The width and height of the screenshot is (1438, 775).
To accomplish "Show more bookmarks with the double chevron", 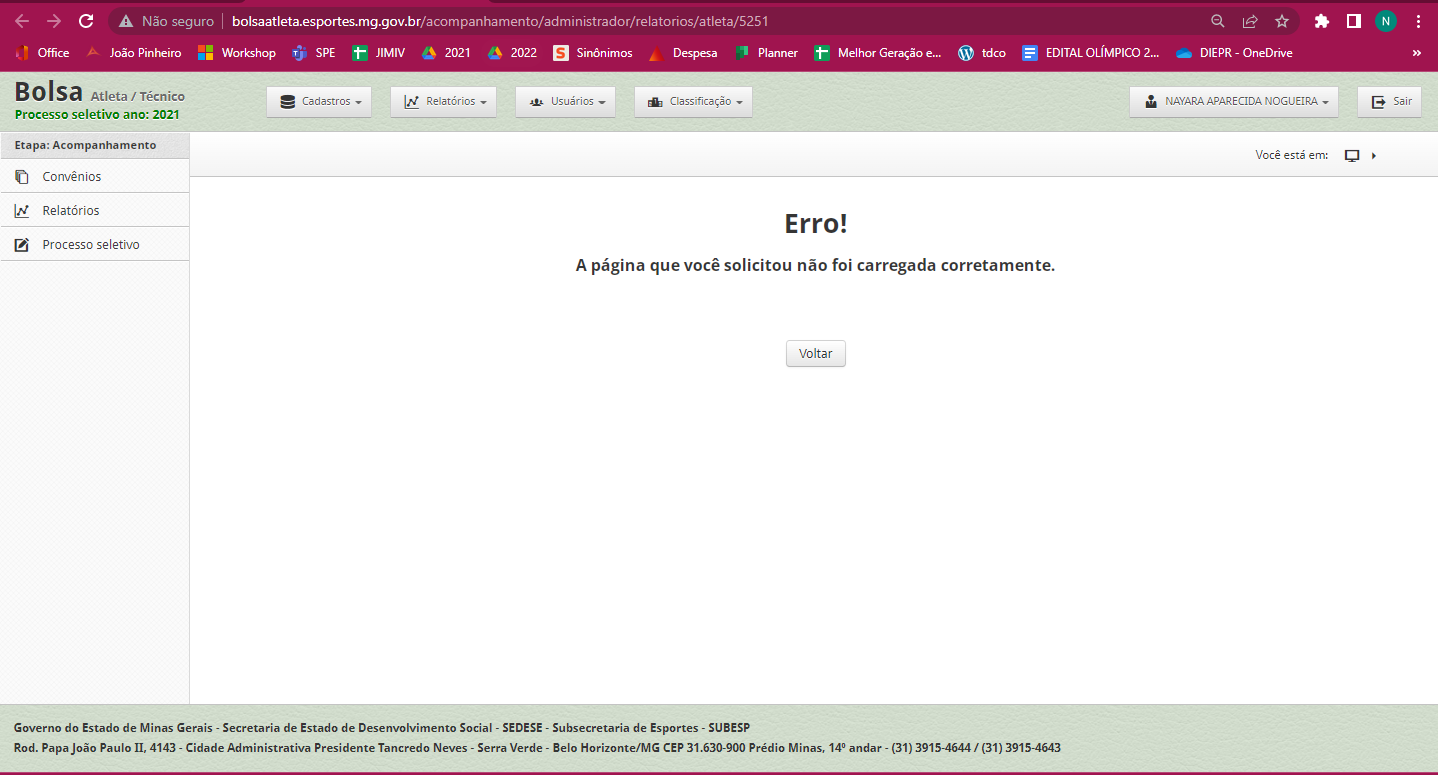I will coord(1416,53).
